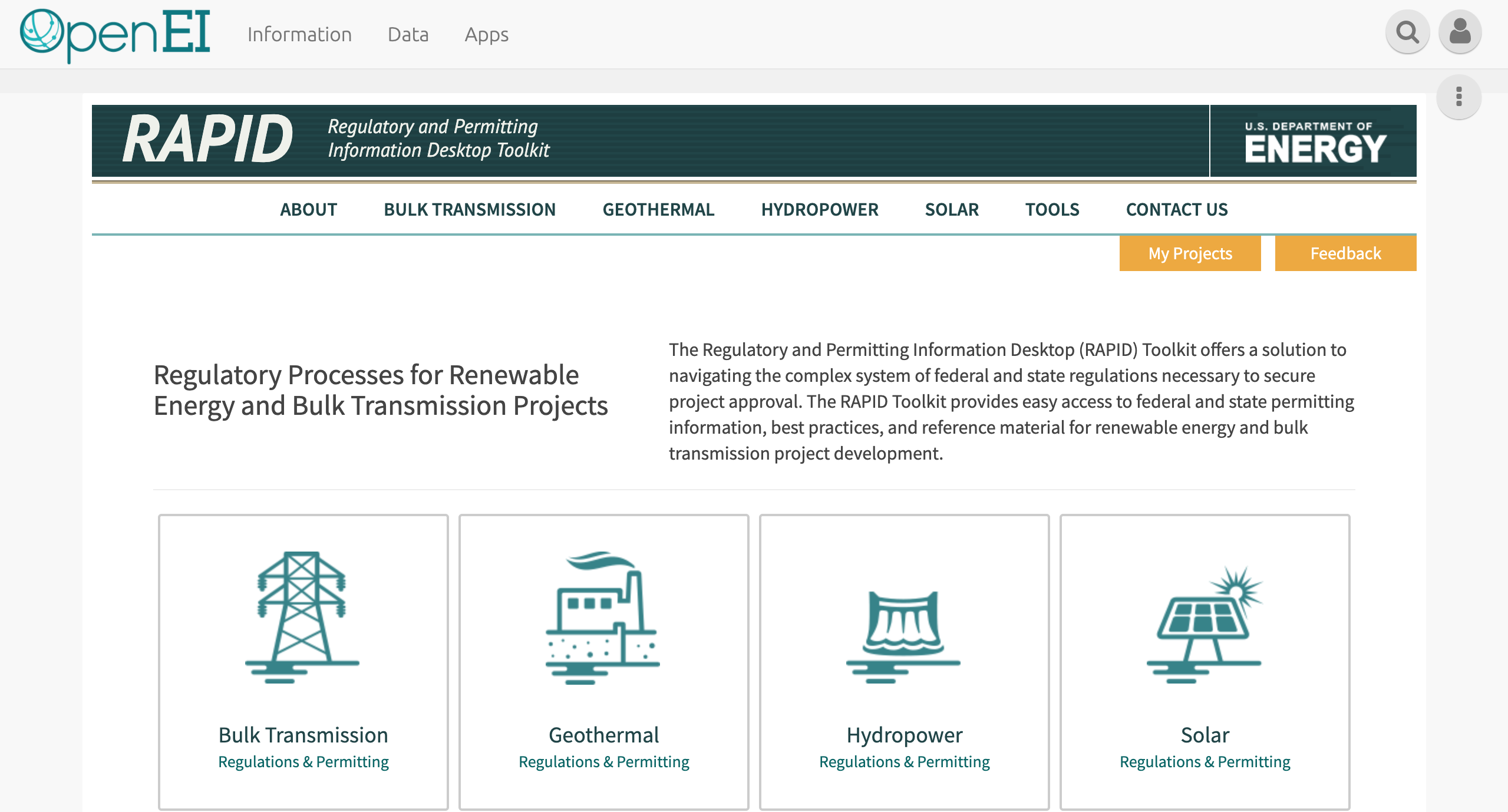Image resolution: width=1508 pixels, height=812 pixels.
Task: Click the tagline Regulatory and Permitting Information Desktop Toolkit
Action: coord(438,138)
